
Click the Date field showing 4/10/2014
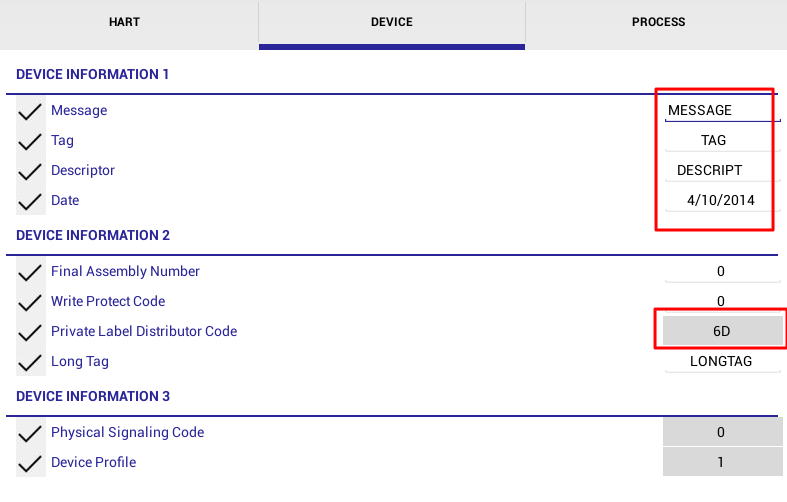point(720,201)
